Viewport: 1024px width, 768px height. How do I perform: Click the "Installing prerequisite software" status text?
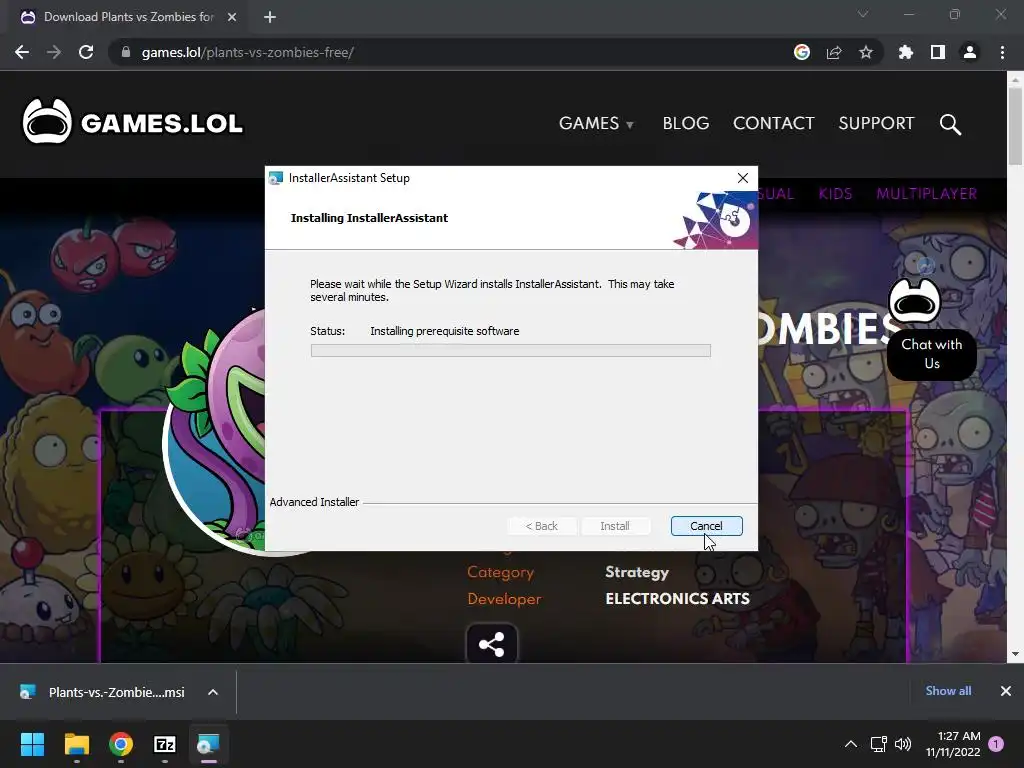click(x=445, y=331)
